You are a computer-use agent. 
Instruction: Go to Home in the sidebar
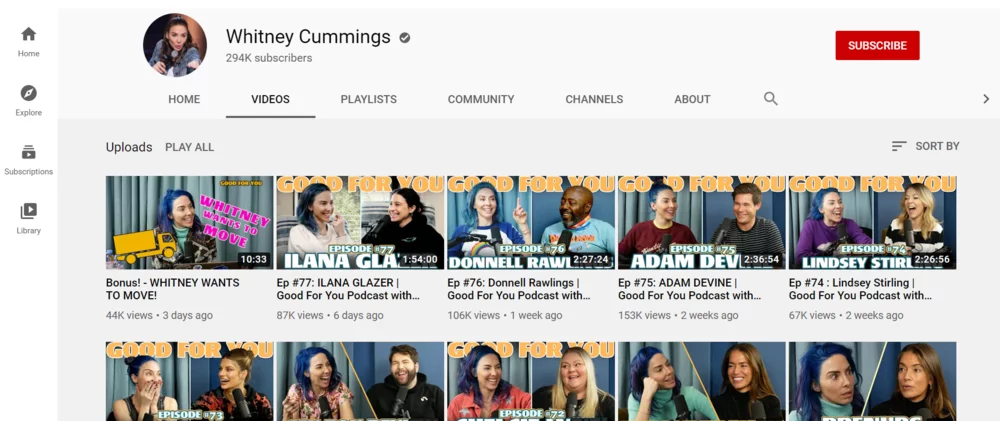28,40
